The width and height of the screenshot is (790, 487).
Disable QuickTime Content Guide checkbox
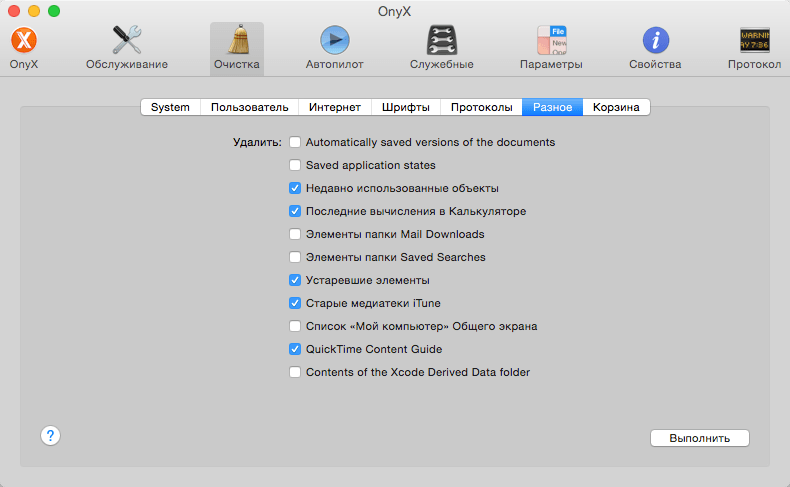point(295,349)
